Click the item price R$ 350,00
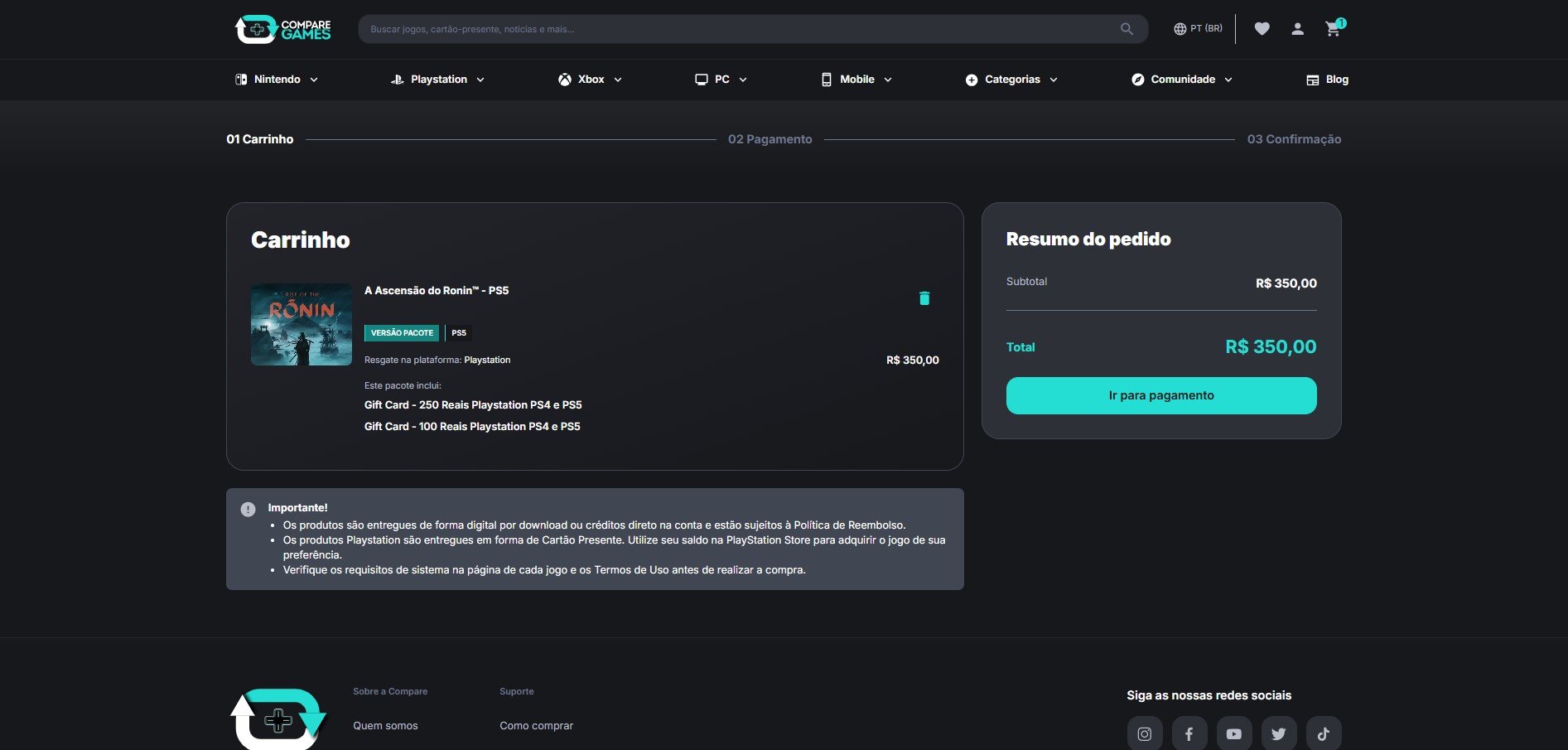 [x=913, y=360]
